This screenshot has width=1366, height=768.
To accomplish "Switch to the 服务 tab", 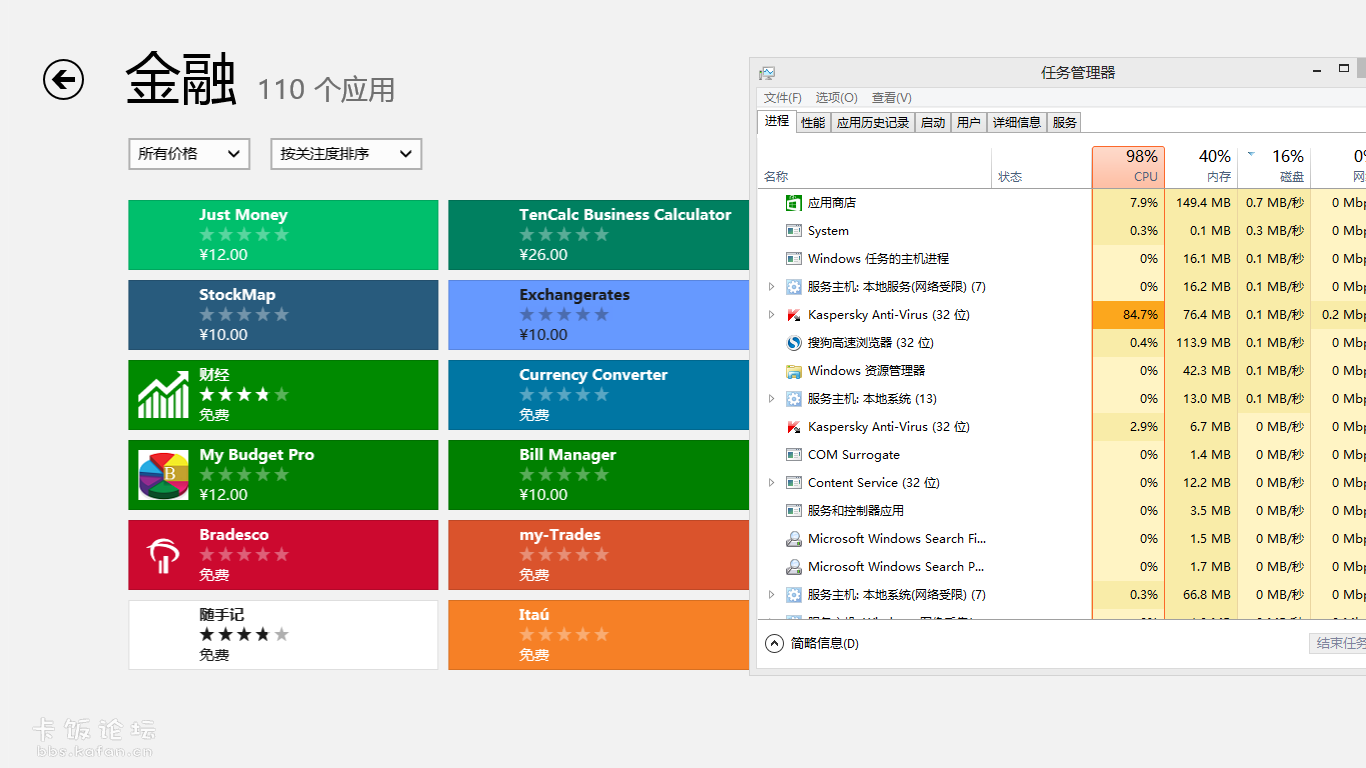I will point(1065,122).
